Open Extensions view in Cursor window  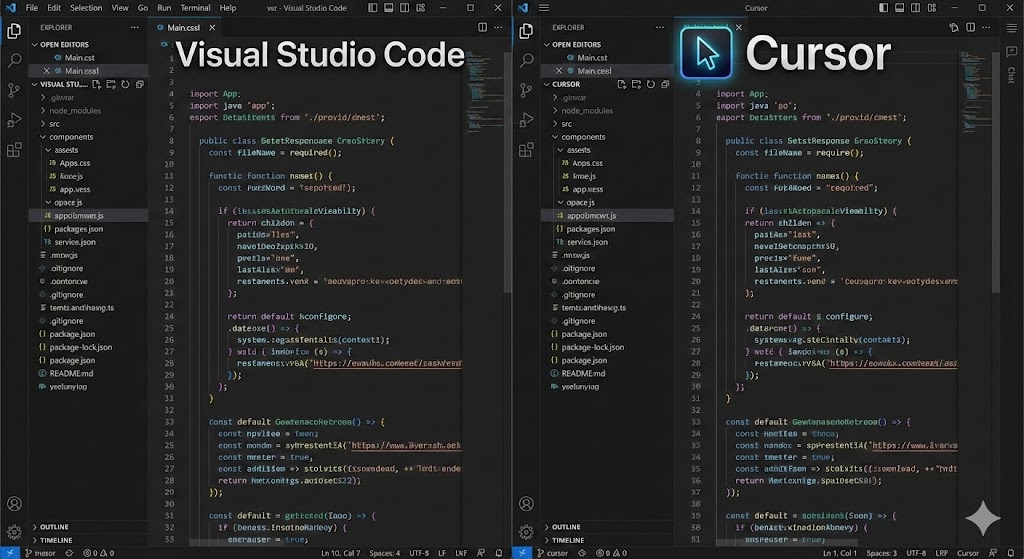click(526, 150)
